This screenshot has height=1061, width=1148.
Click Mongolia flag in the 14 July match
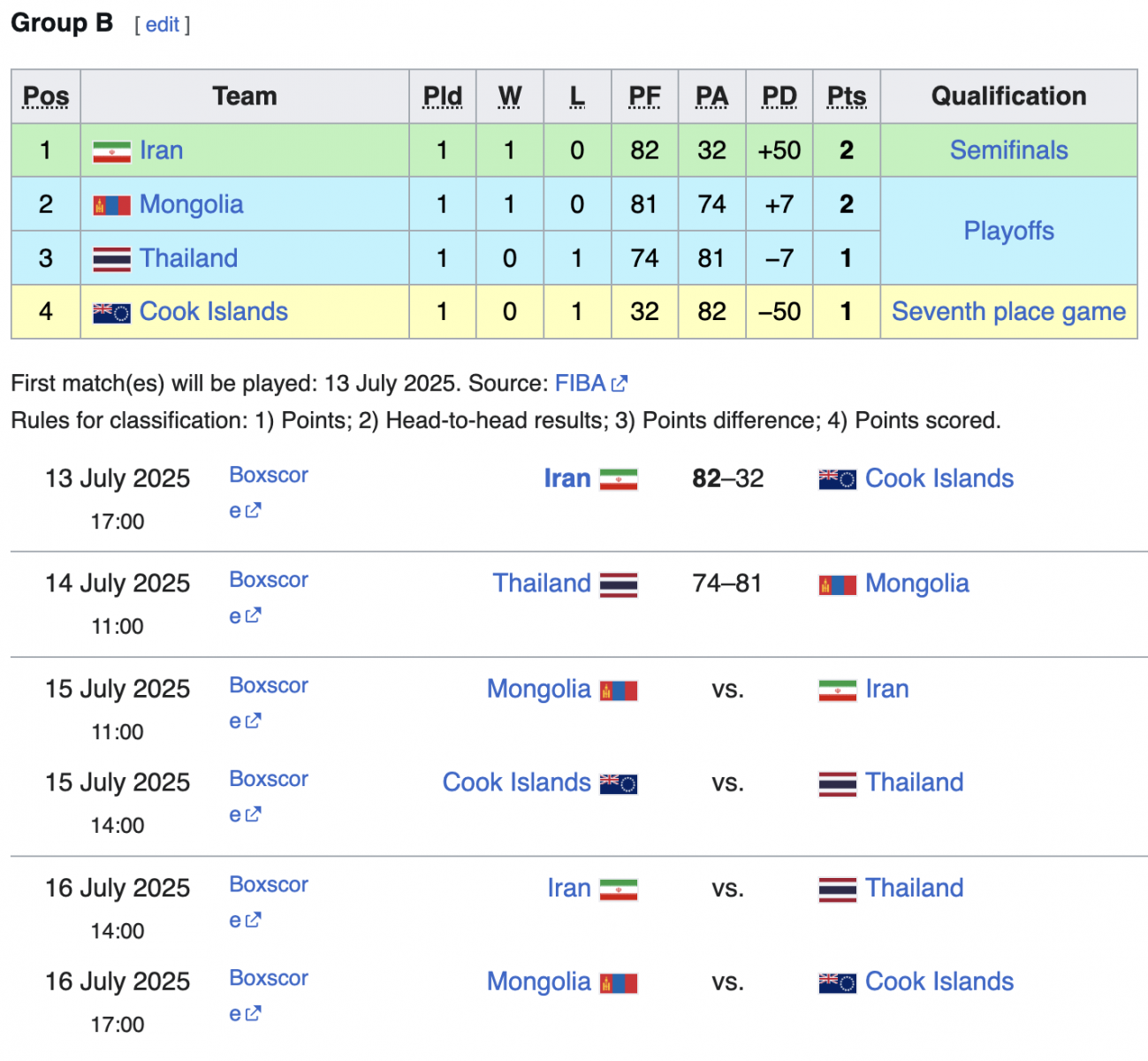coord(838,584)
